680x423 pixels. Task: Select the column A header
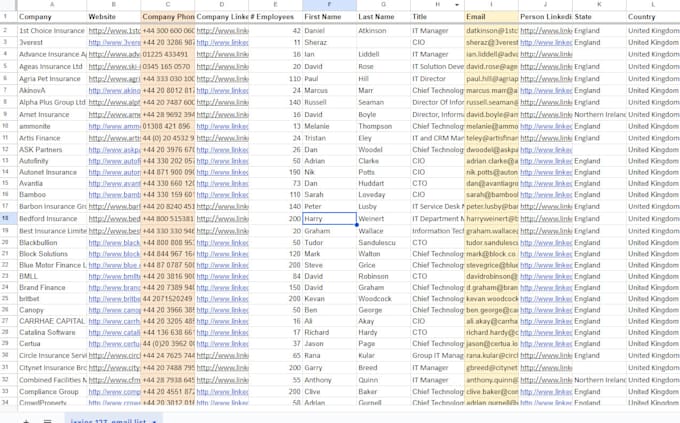52,5
